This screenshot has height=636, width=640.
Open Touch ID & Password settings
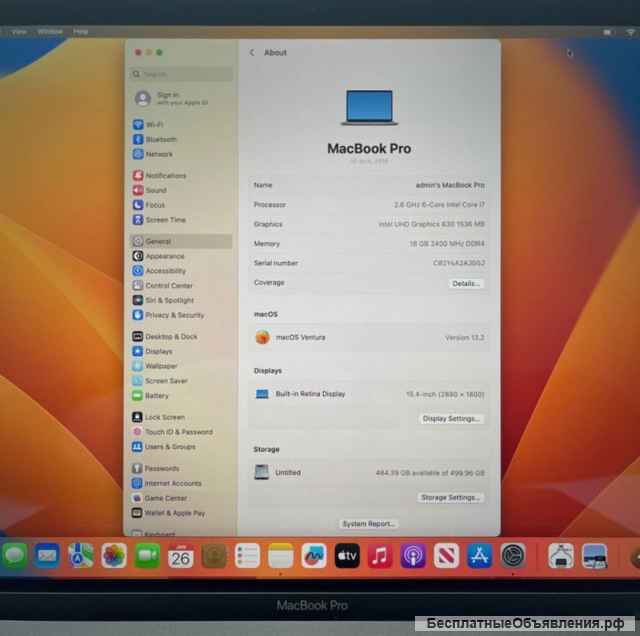(x=173, y=431)
